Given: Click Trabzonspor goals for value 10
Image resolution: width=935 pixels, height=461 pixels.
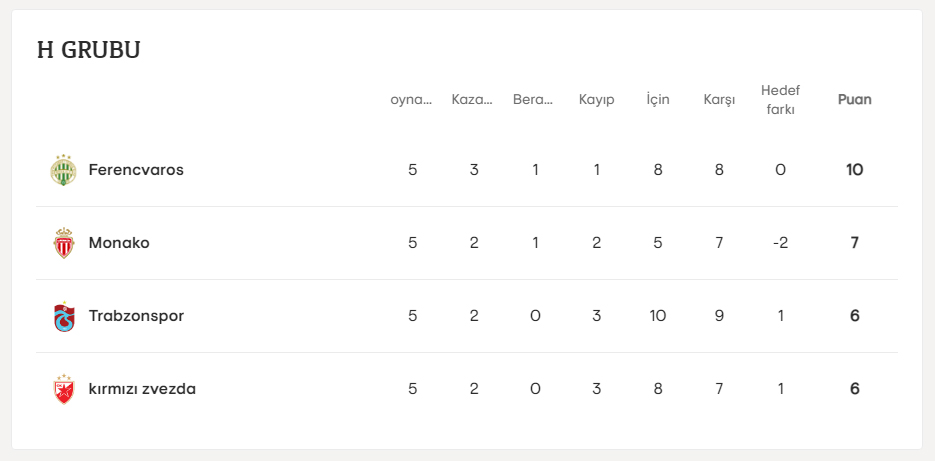Looking at the screenshot, I should pos(657,316).
